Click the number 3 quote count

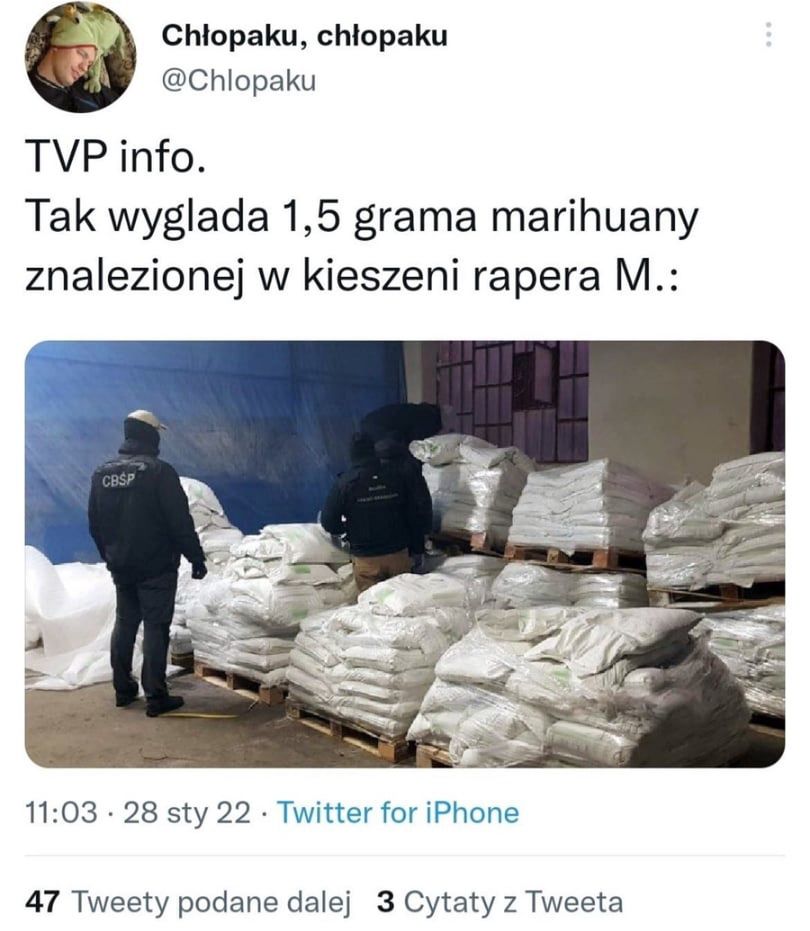[x=386, y=902]
